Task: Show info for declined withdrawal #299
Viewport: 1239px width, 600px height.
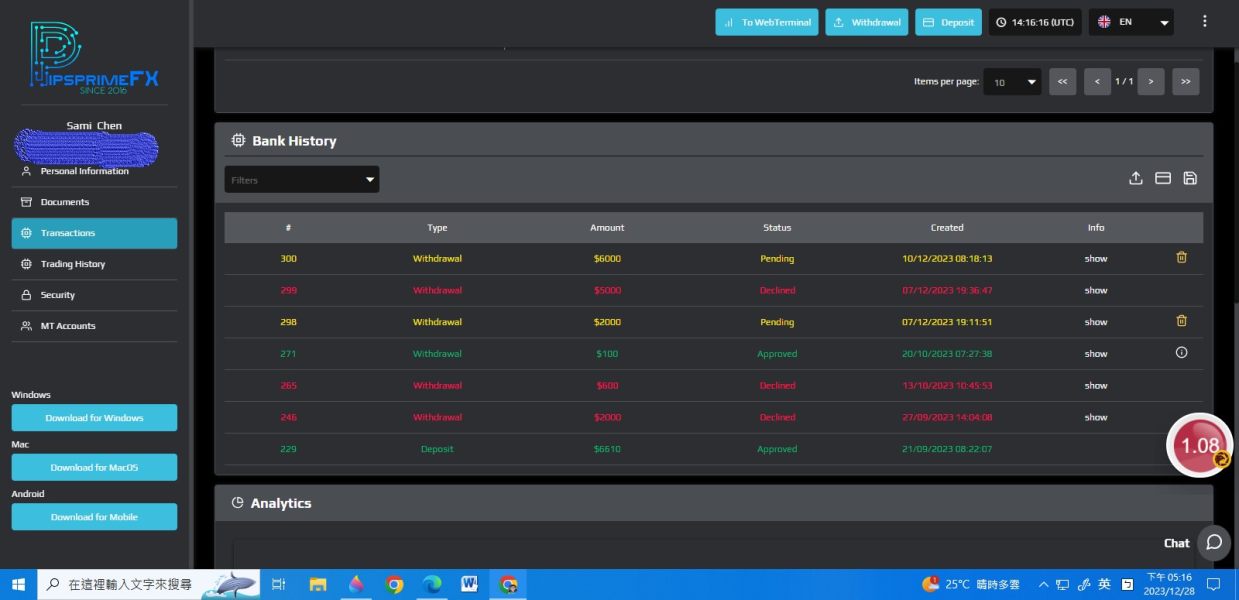Action: point(1096,290)
